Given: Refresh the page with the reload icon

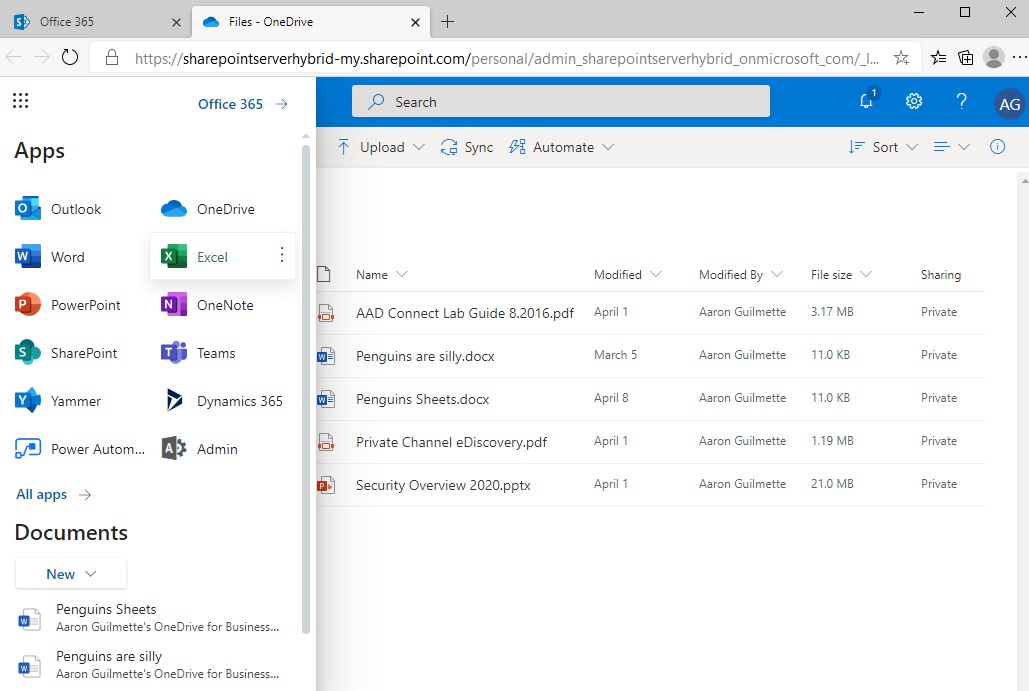Looking at the screenshot, I should [70, 58].
